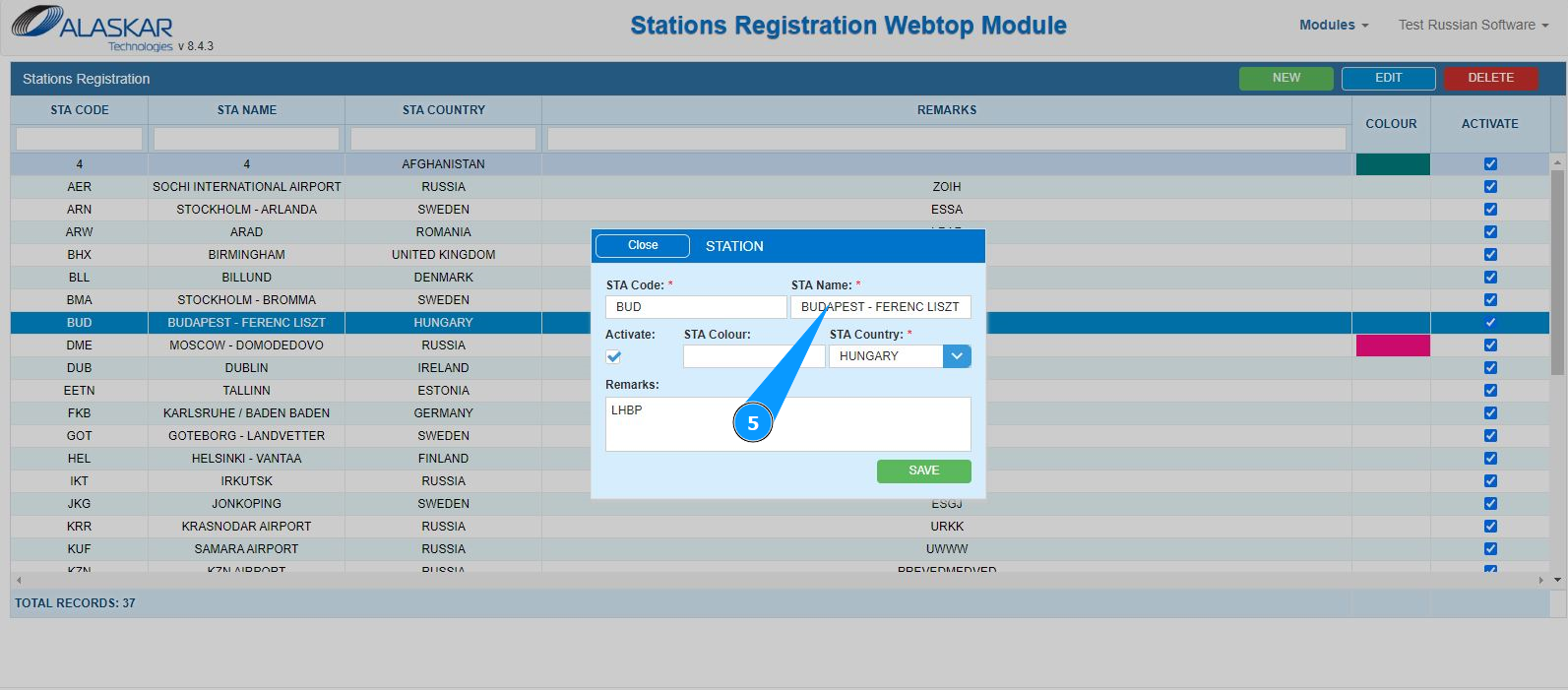Image resolution: width=1568 pixels, height=690 pixels.
Task: Toggle activate checkbox for DME row
Action: pyautogui.click(x=1490, y=345)
